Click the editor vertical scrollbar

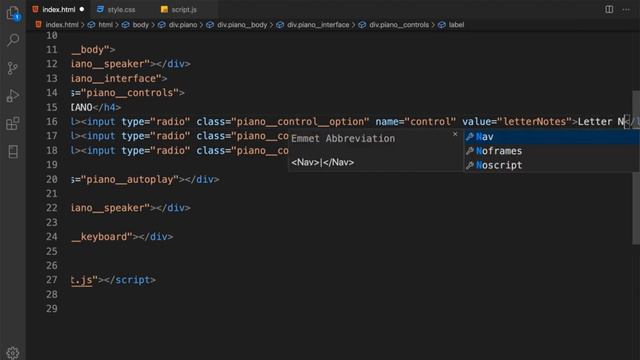(636, 167)
